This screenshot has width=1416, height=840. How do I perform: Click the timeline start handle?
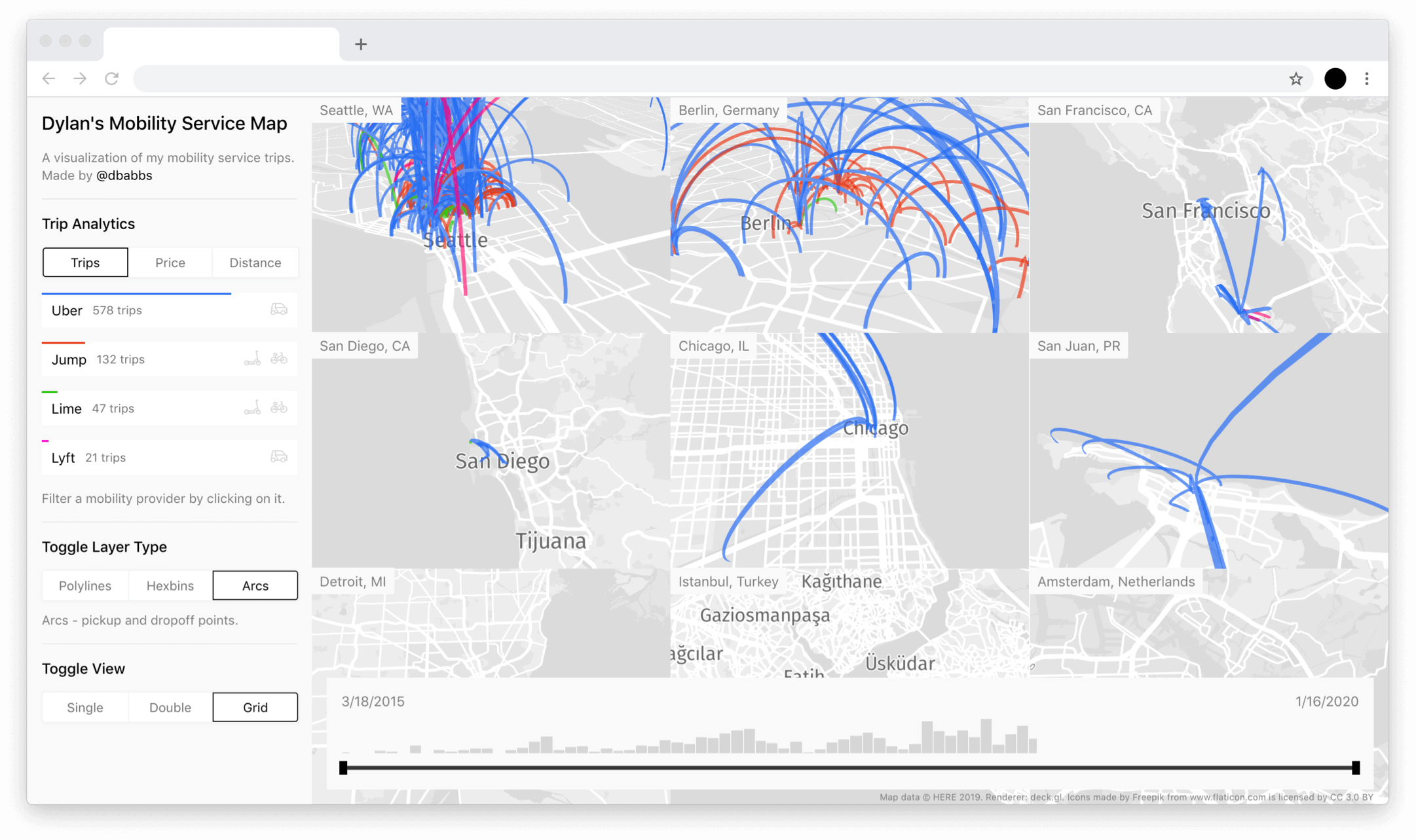point(343,768)
